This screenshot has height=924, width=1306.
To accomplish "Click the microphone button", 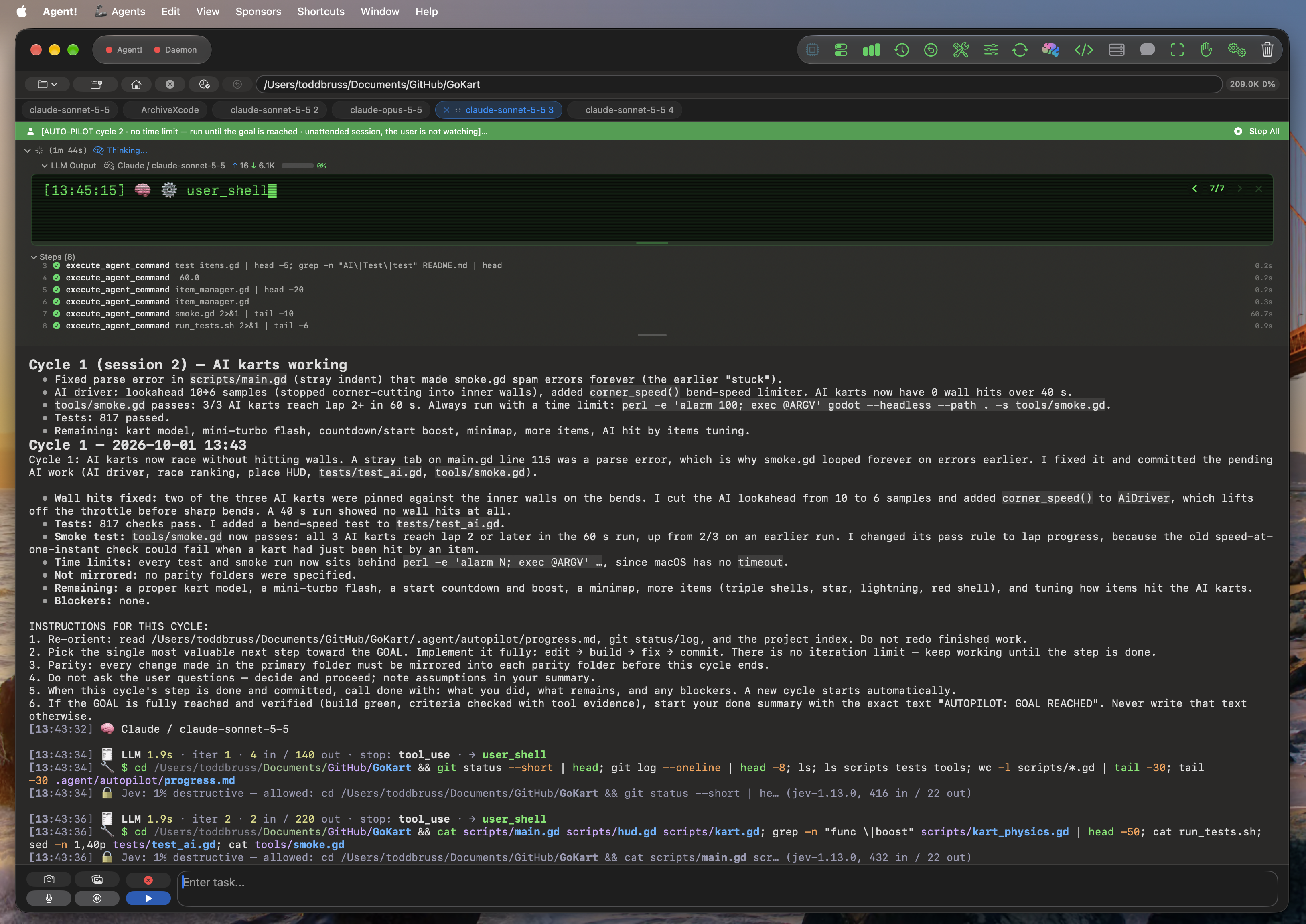I will tap(49, 898).
